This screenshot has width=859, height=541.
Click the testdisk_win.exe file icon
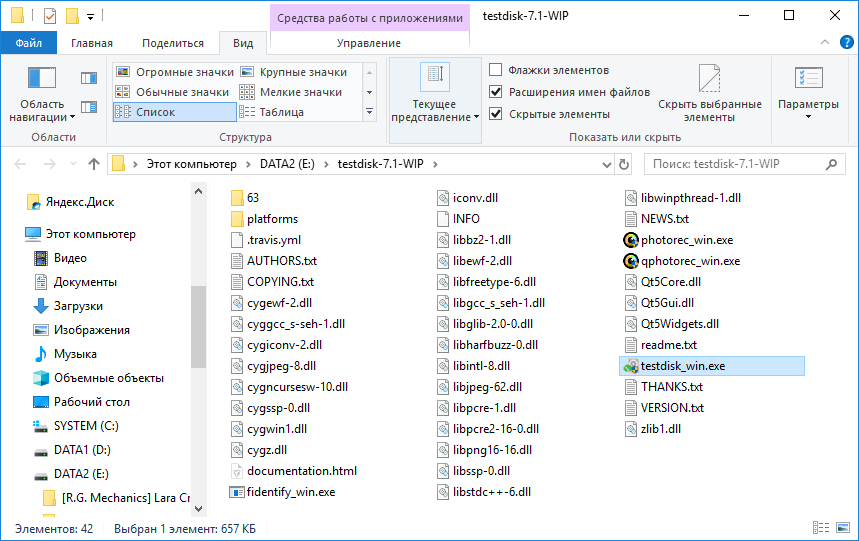[x=631, y=366]
